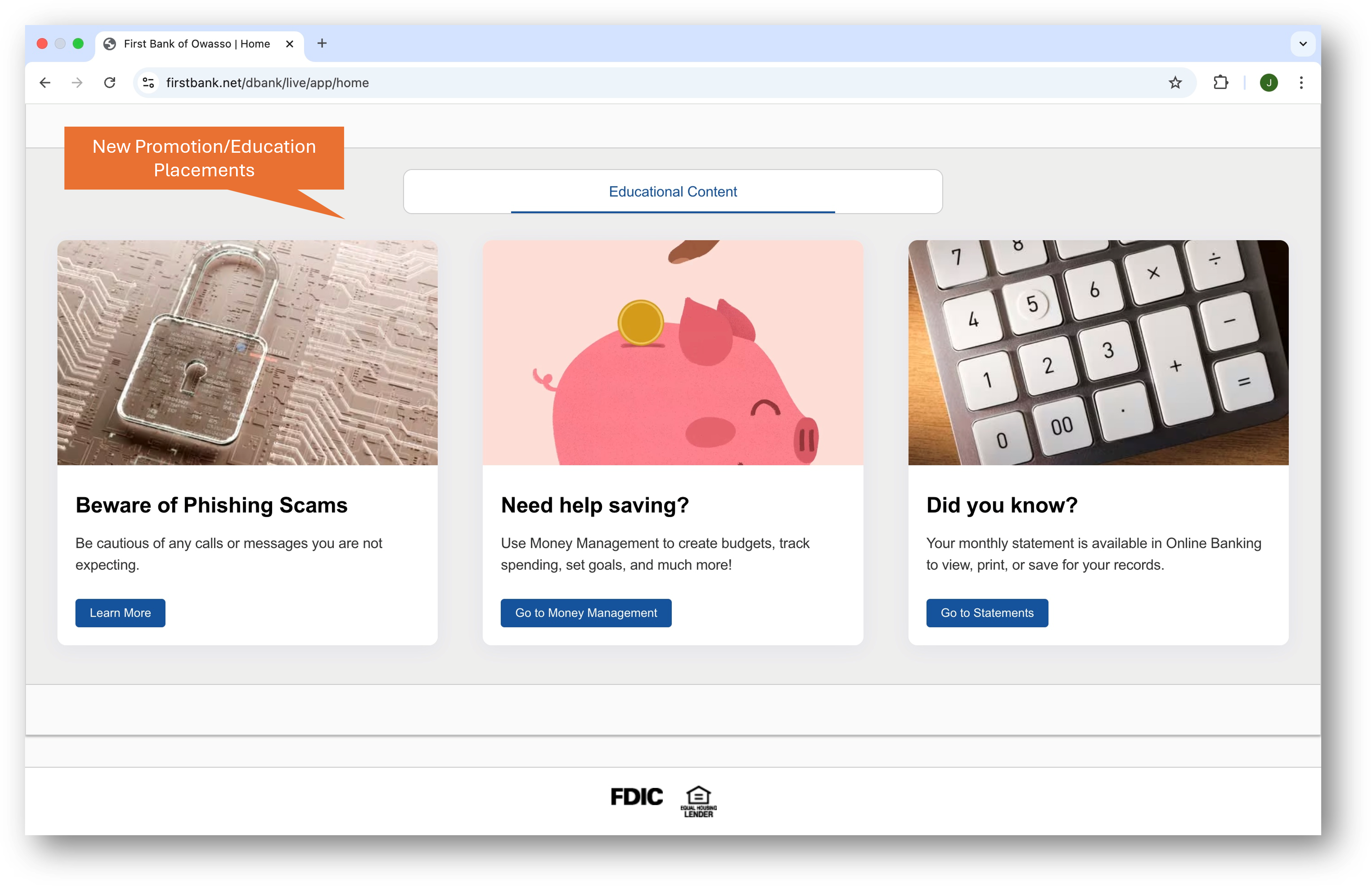Reload the page with the refresh icon
The width and height of the screenshot is (1372, 886).
coord(110,83)
